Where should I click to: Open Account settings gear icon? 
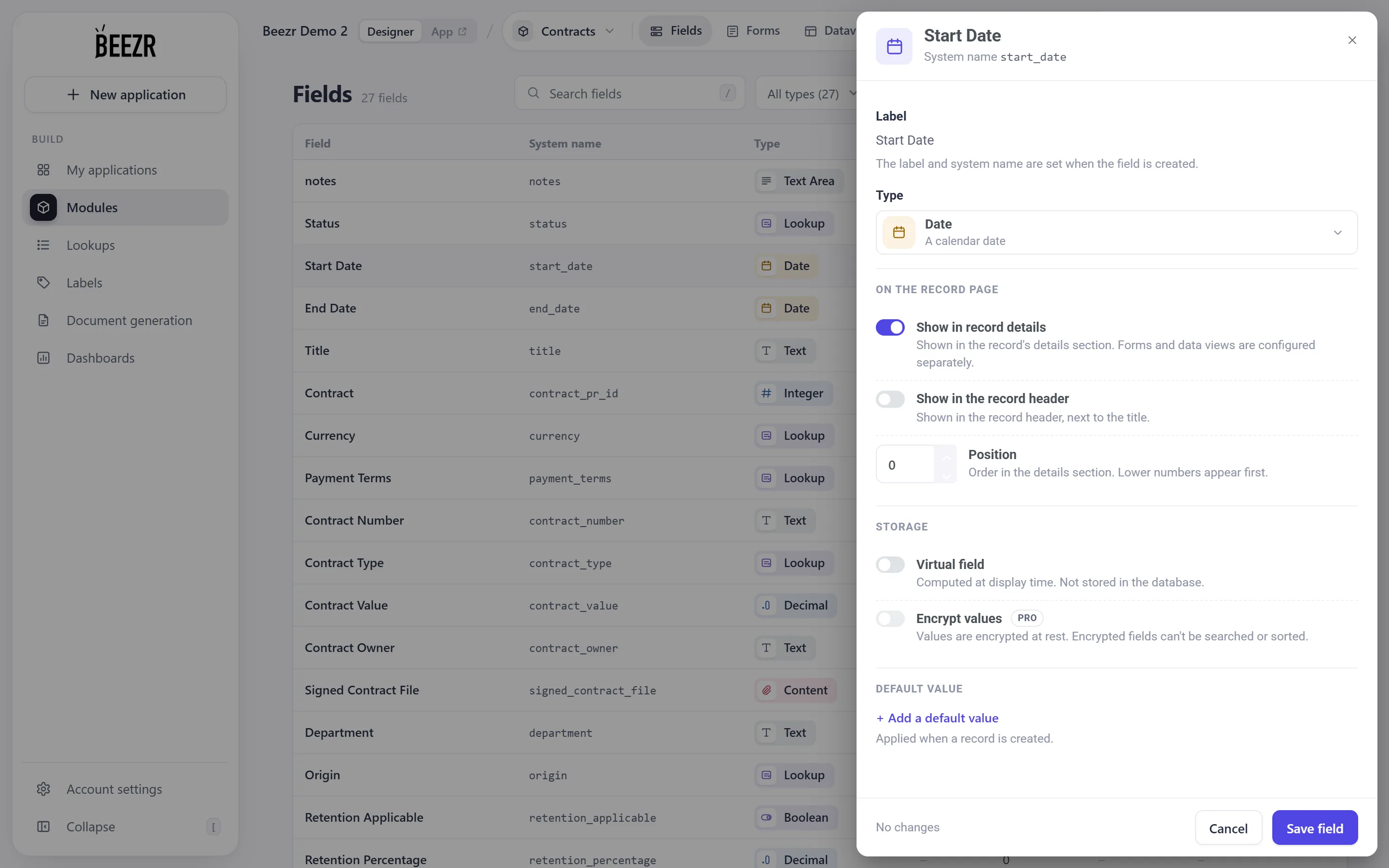click(43, 789)
